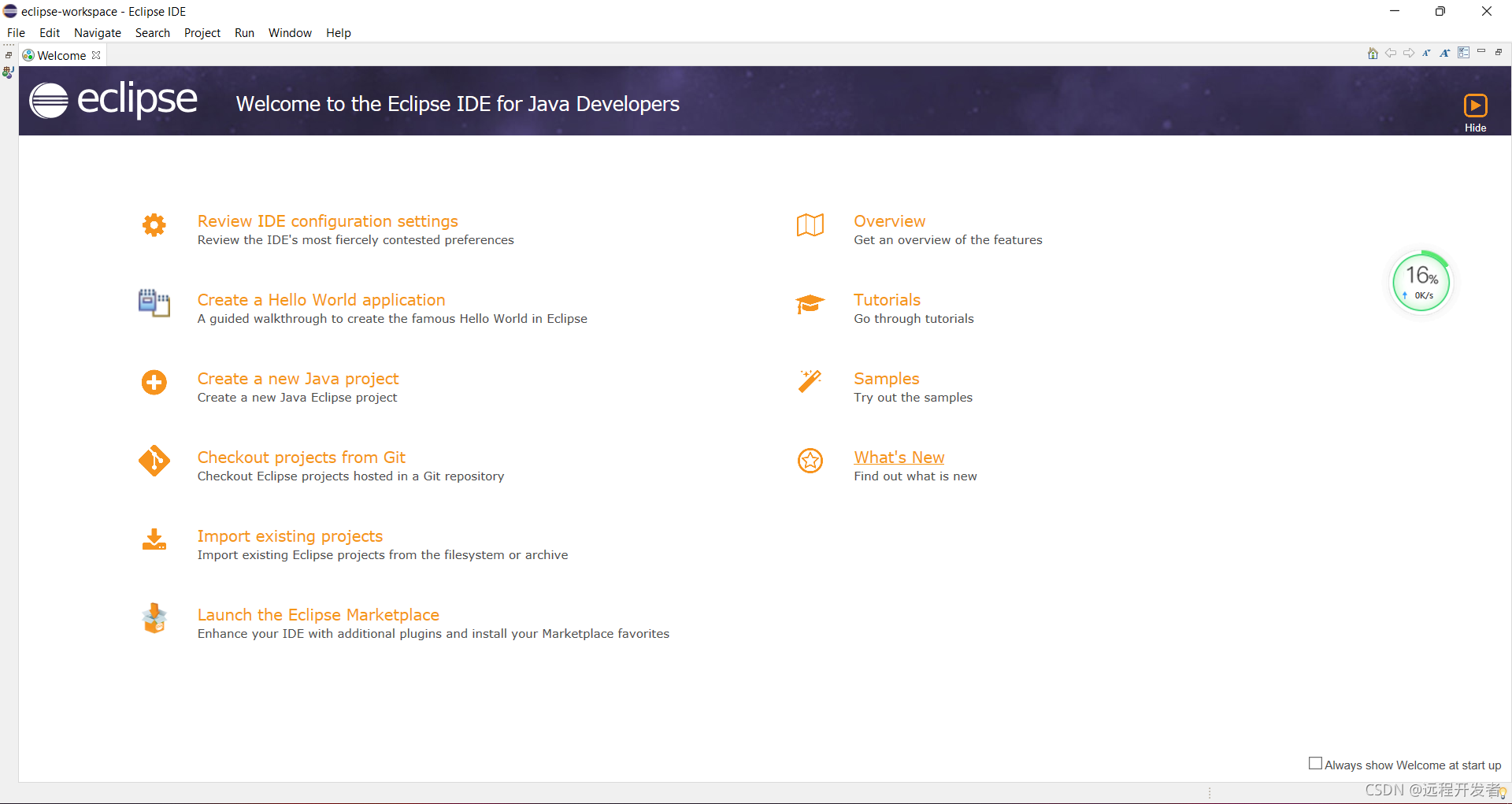Click the Marketplace plugins description text
The height and width of the screenshot is (804, 1512).
tap(433, 634)
